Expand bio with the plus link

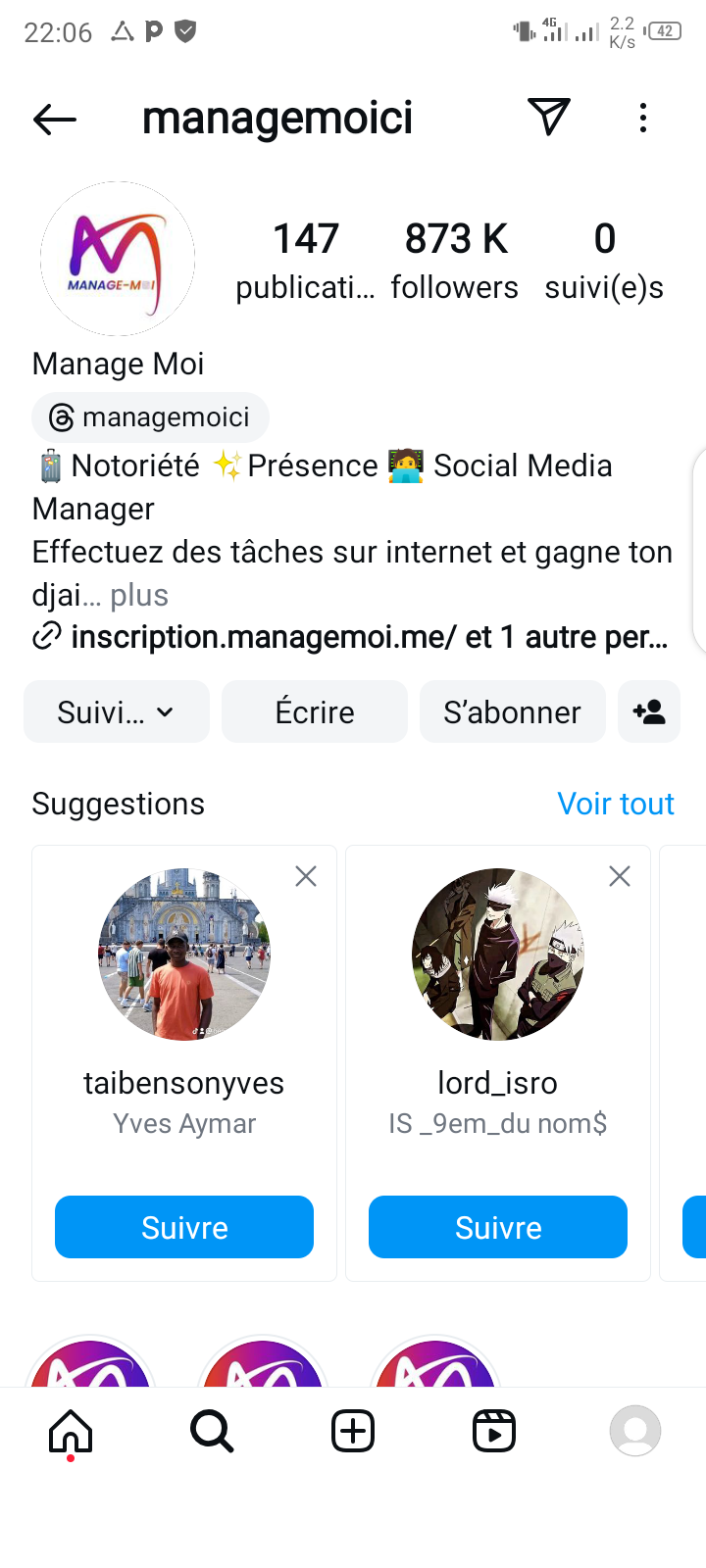[x=139, y=595]
